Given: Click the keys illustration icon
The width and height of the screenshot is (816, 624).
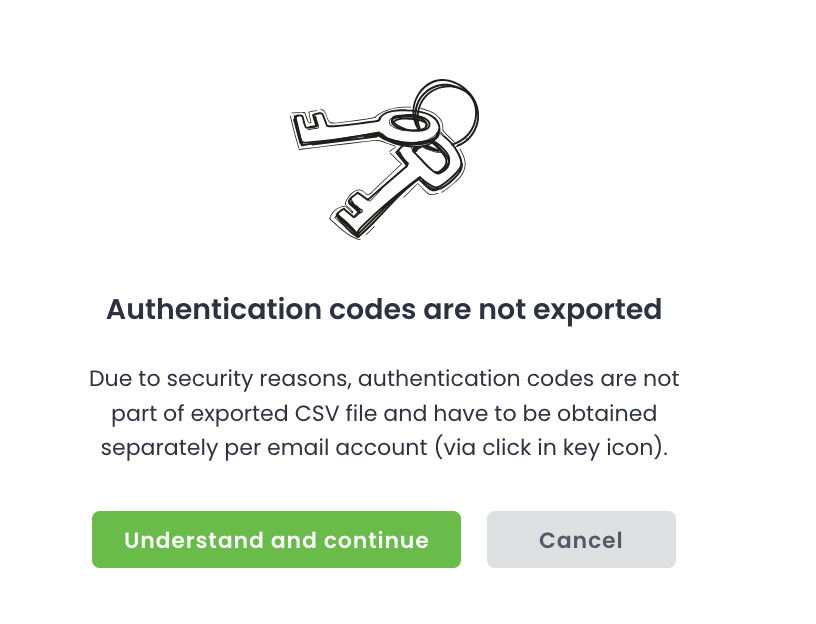Looking at the screenshot, I should (x=384, y=156).
